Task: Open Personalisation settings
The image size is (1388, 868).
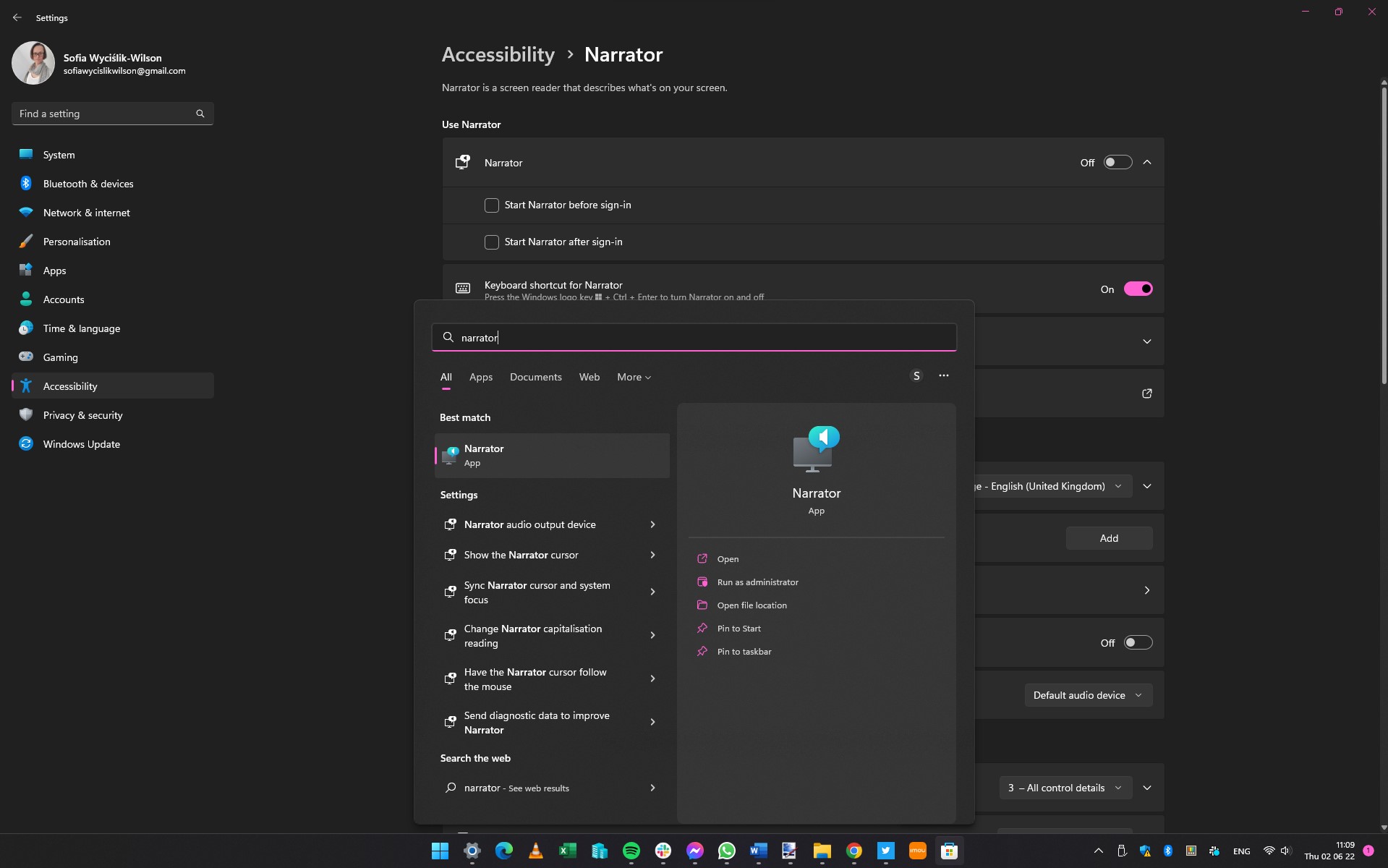Action: tap(113, 242)
